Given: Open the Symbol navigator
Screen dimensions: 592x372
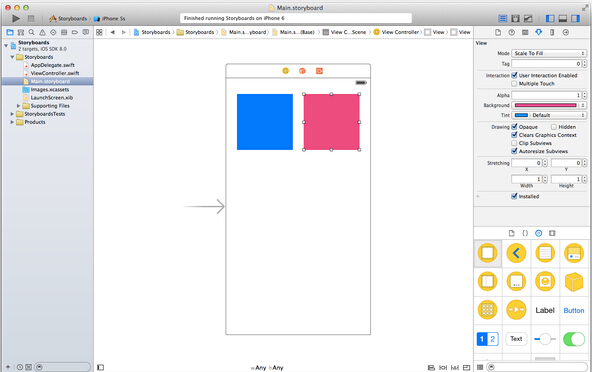Looking at the screenshot, I should [x=21, y=32].
